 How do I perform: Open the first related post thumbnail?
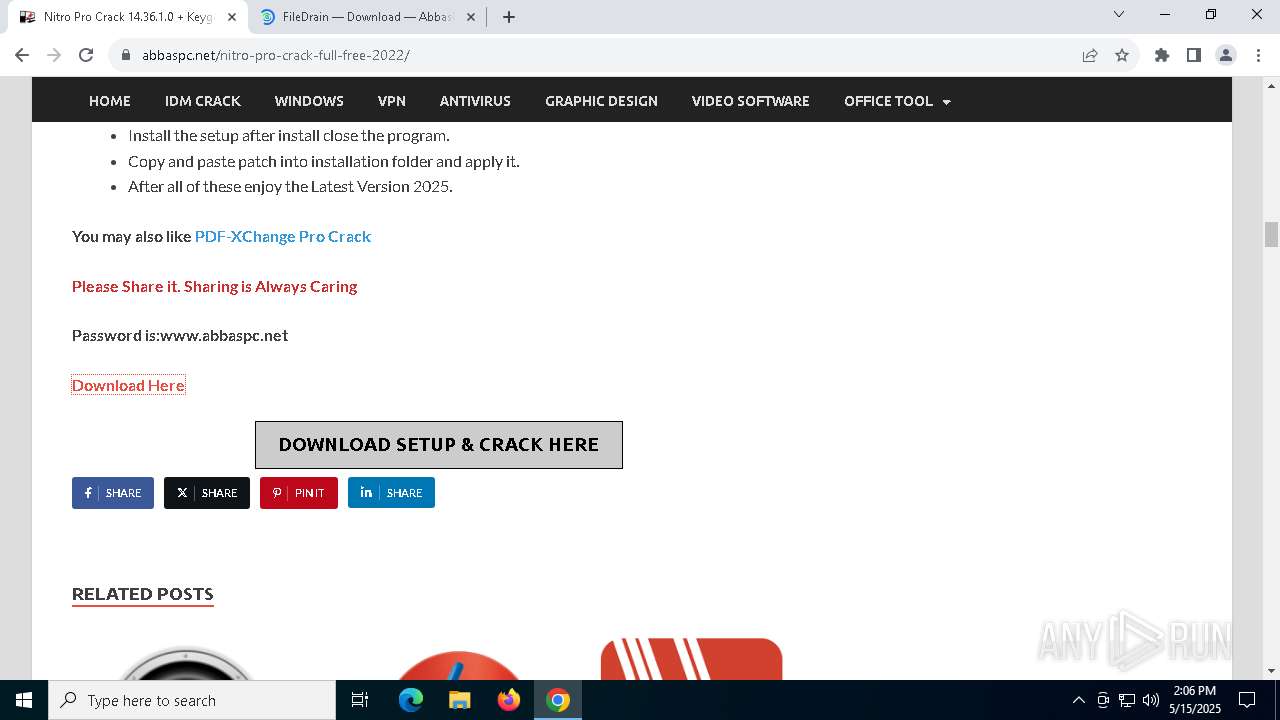pos(186,662)
